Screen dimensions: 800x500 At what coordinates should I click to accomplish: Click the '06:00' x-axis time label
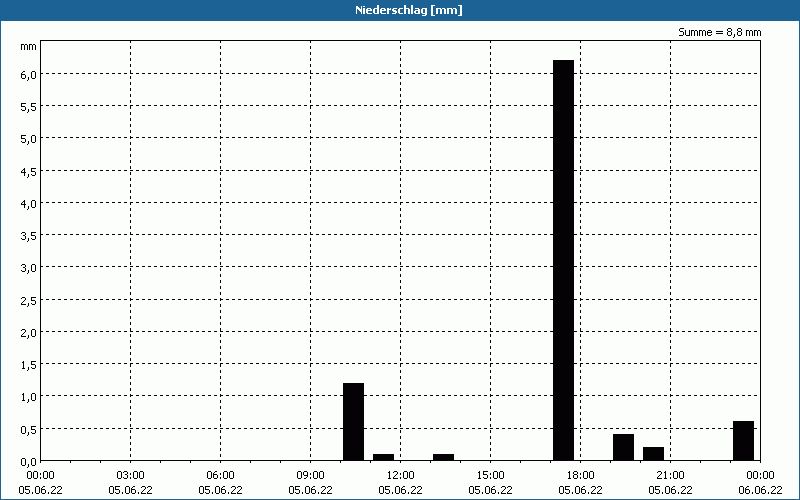(220, 476)
